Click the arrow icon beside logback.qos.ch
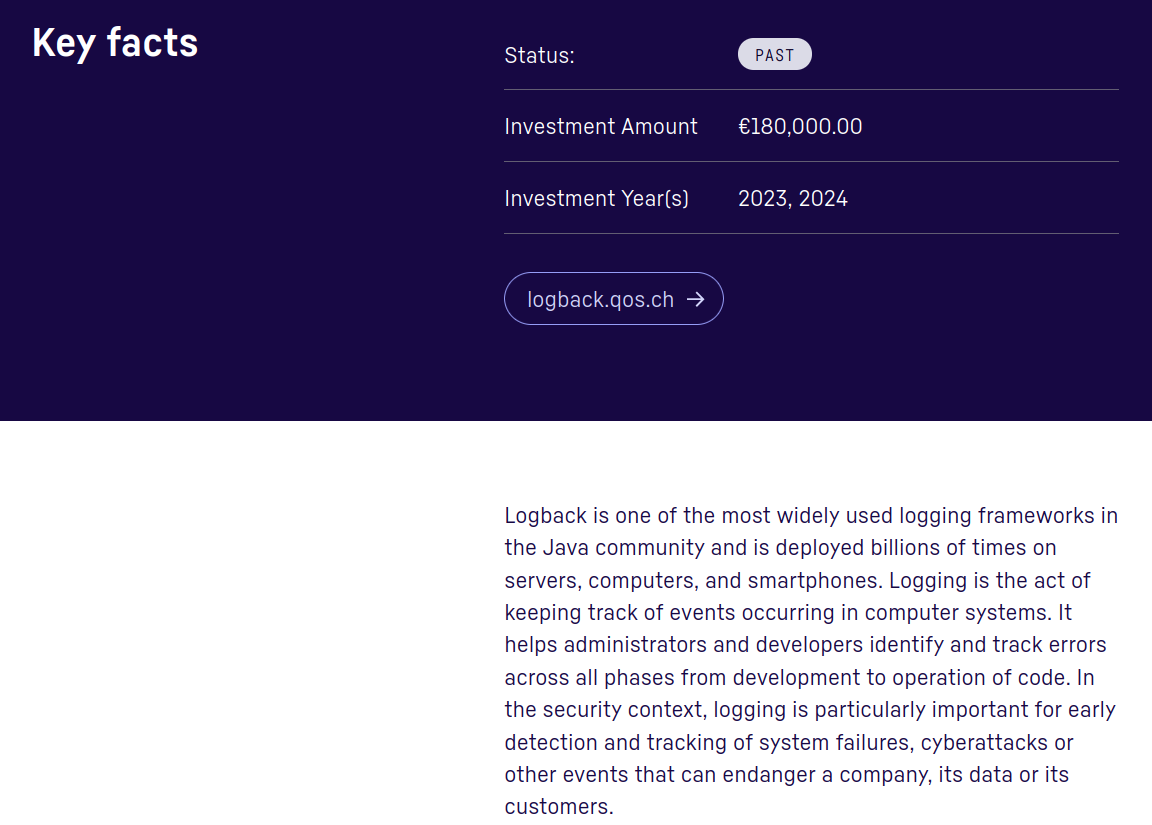Image resolution: width=1152 pixels, height=825 pixels. [x=696, y=299]
